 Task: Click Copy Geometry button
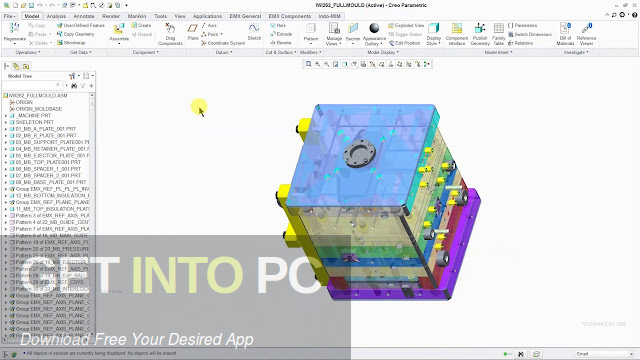click(x=76, y=34)
